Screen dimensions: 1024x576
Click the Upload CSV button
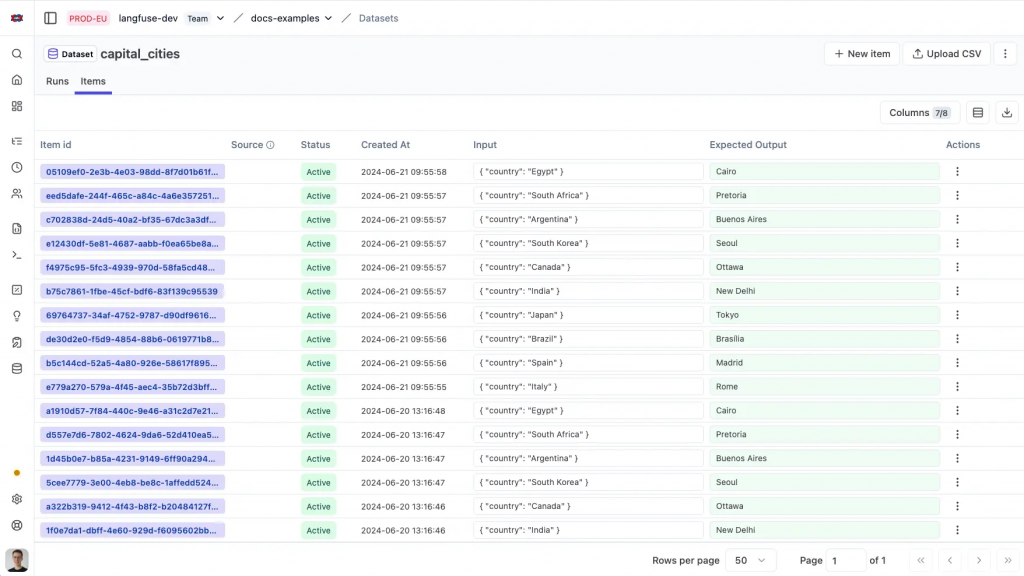point(946,54)
